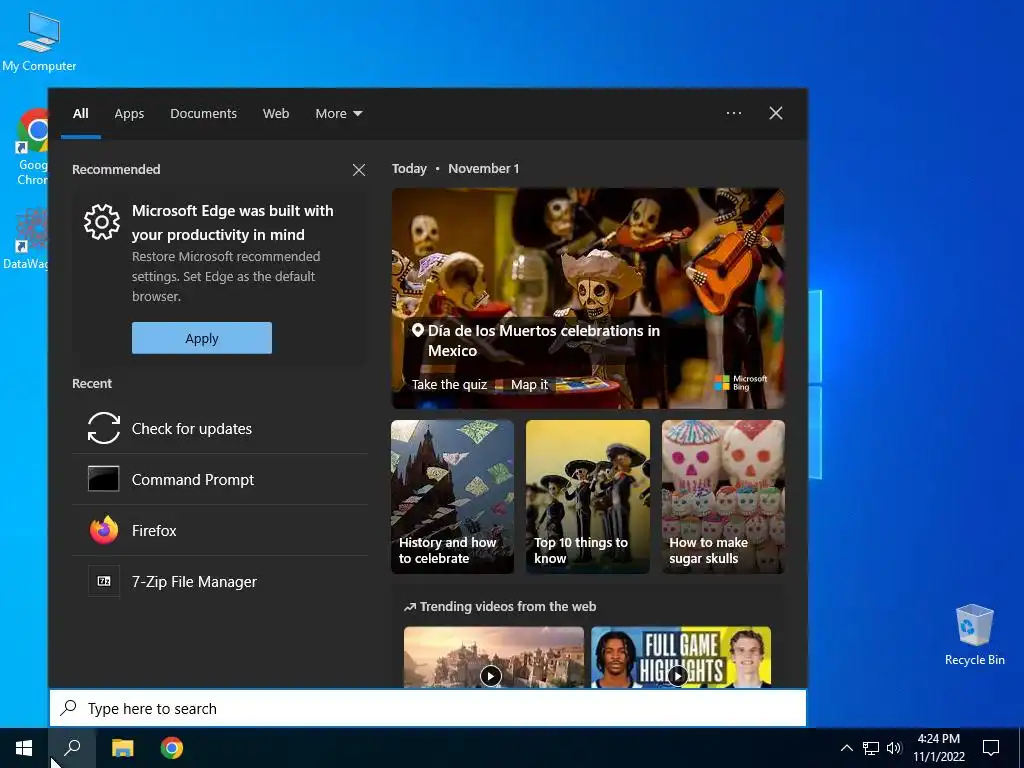This screenshot has width=1024, height=768.
Task: Click the Recent section heading
Action: tap(91, 383)
